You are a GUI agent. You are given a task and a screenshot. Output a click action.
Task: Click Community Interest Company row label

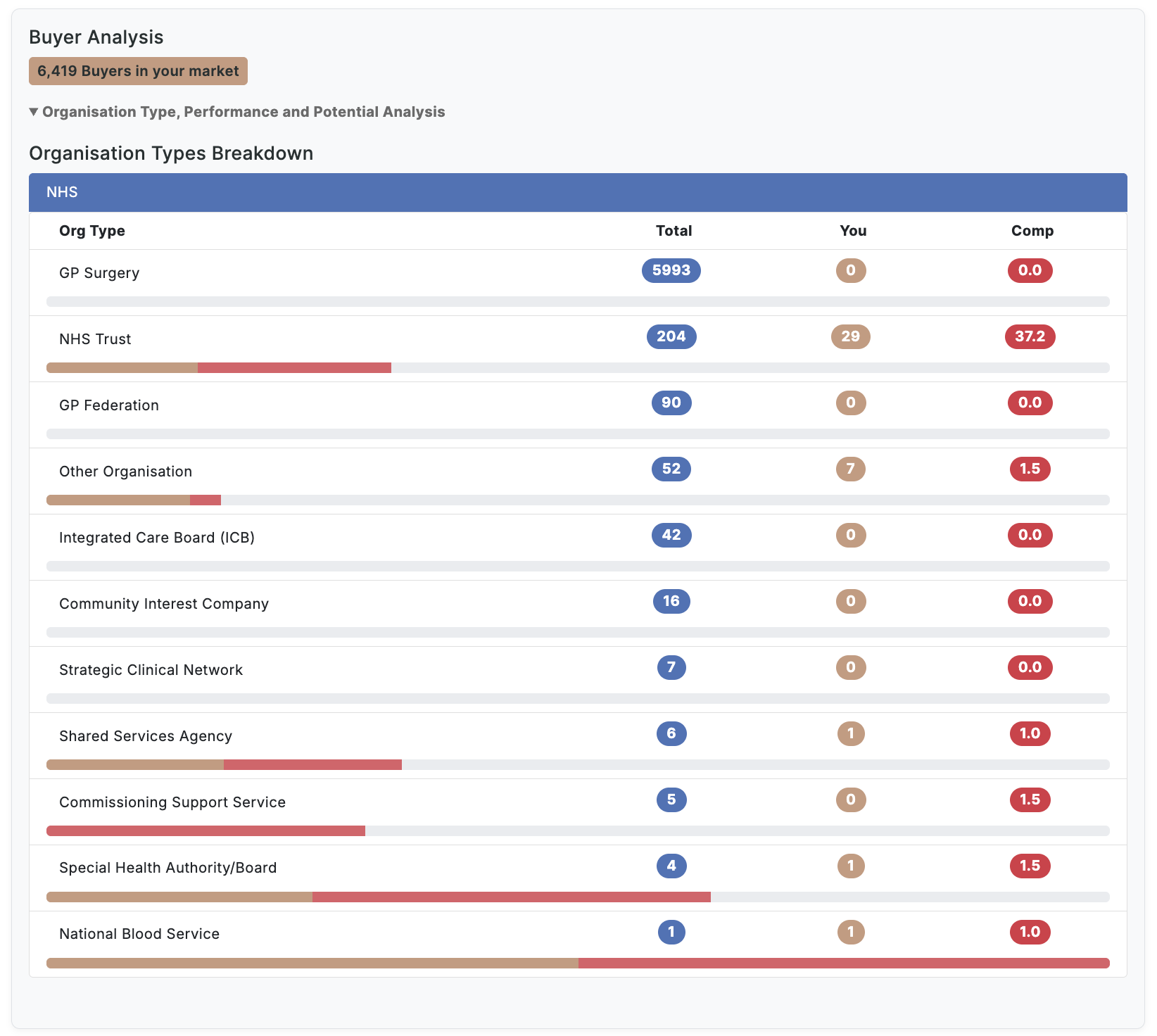(164, 604)
